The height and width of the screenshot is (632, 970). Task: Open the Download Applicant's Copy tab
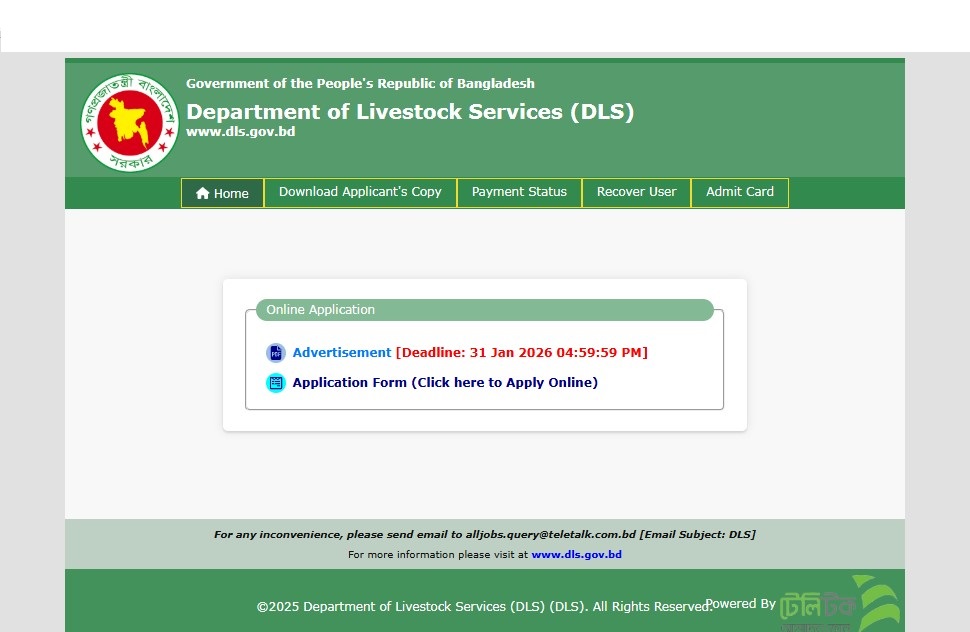[x=360, y=192]
